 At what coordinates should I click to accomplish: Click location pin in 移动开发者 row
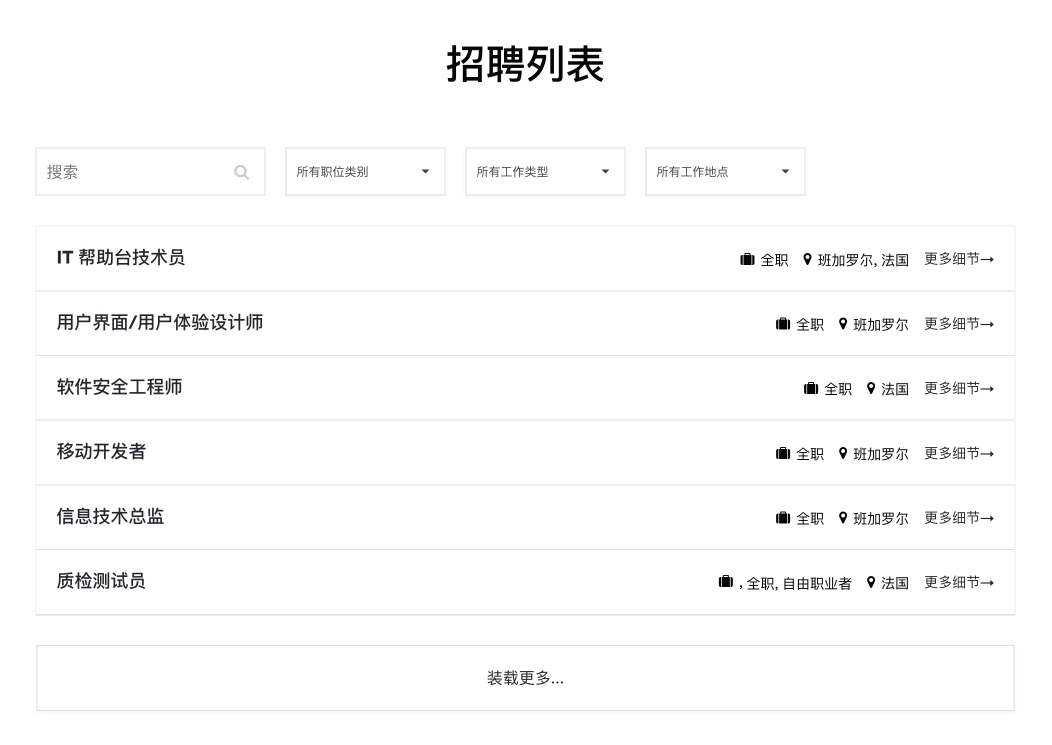click(x=843, y=454)
